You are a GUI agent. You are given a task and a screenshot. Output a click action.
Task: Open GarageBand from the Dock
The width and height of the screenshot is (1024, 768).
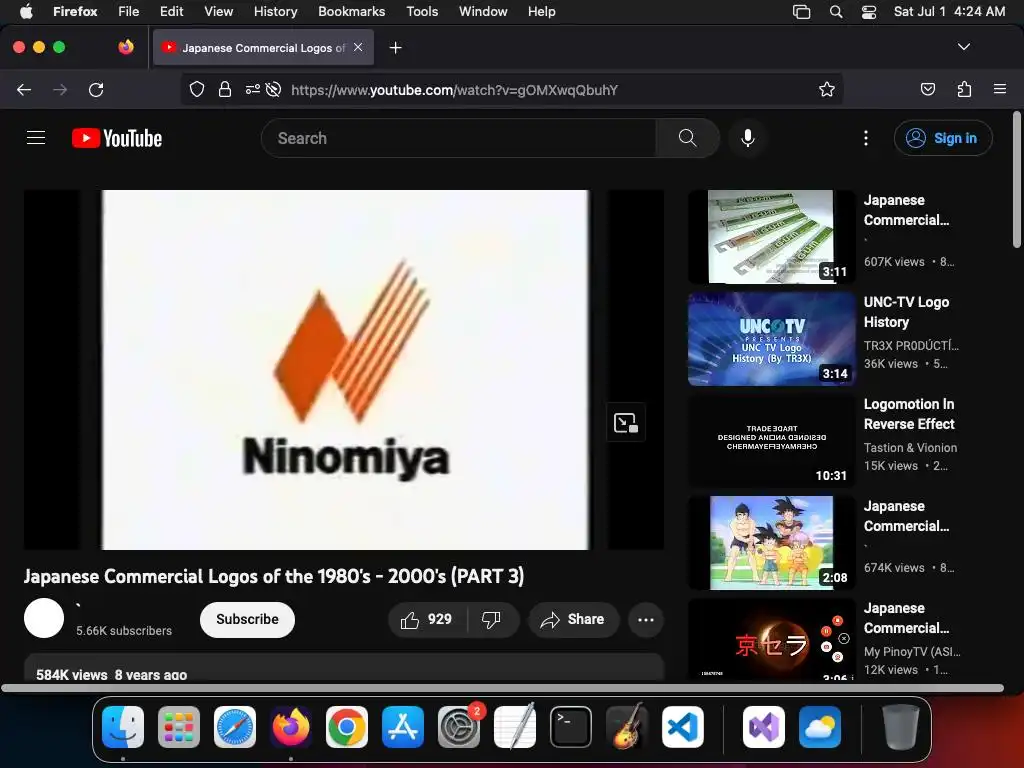tap(627, 727)
